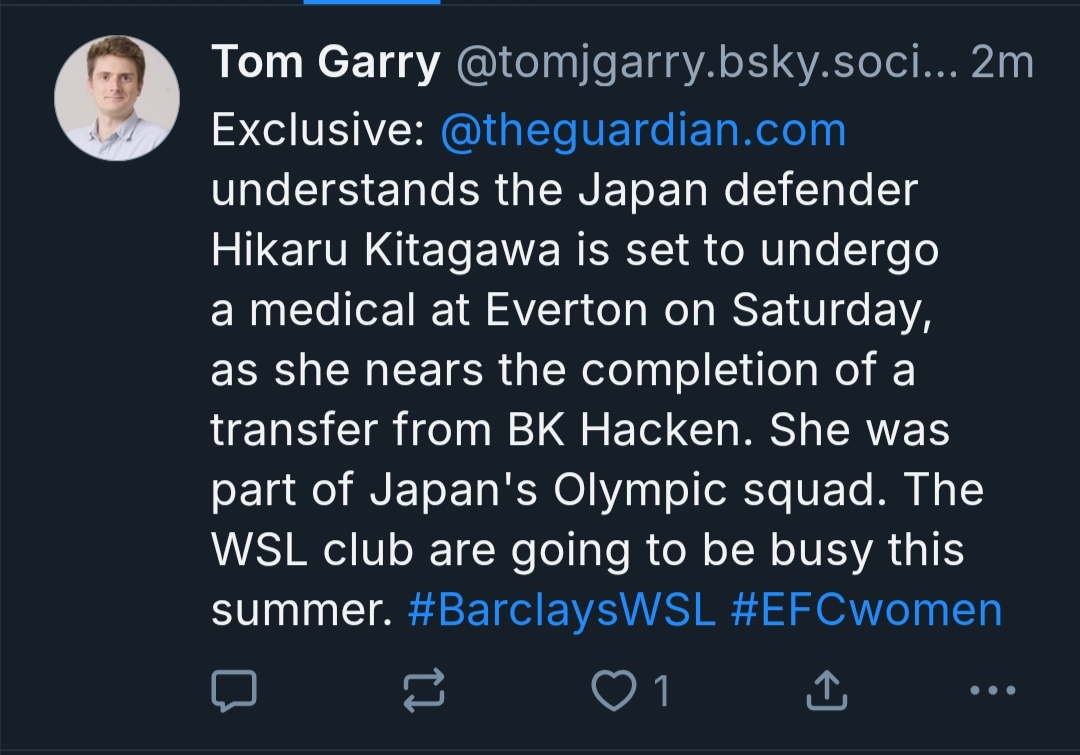This screenshot has height=755, width=1080.
Task: Visit the @theguardian.com mention
Action: [x=643, y=131]
